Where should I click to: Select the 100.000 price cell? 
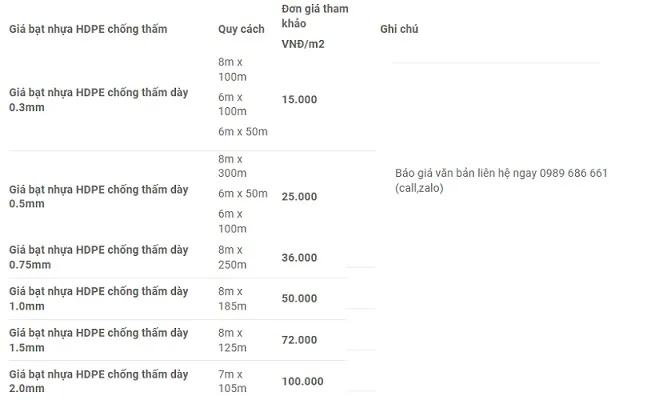tap(302, 381)
